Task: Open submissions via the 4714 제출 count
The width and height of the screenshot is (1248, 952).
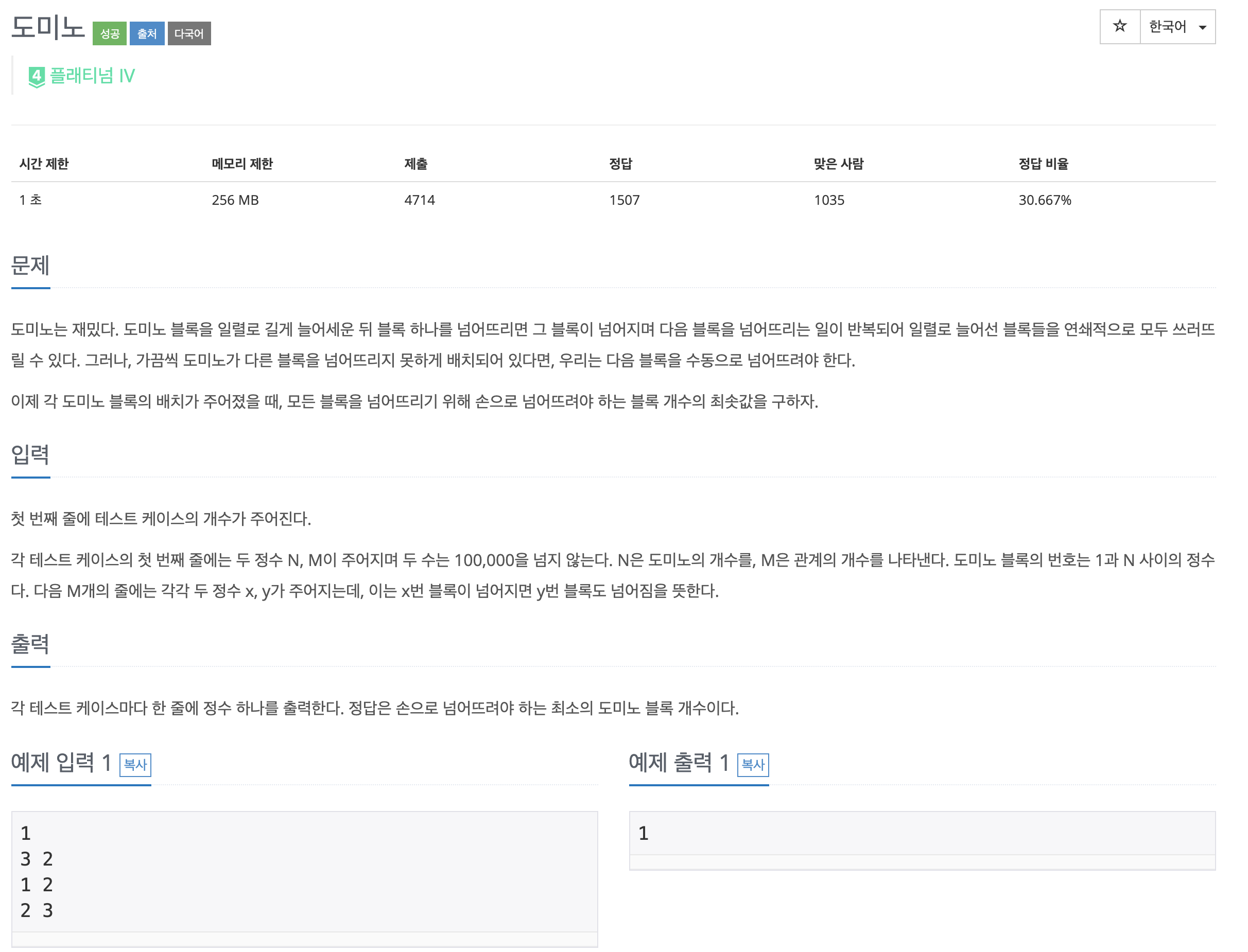Action: (x=419, y=200)
